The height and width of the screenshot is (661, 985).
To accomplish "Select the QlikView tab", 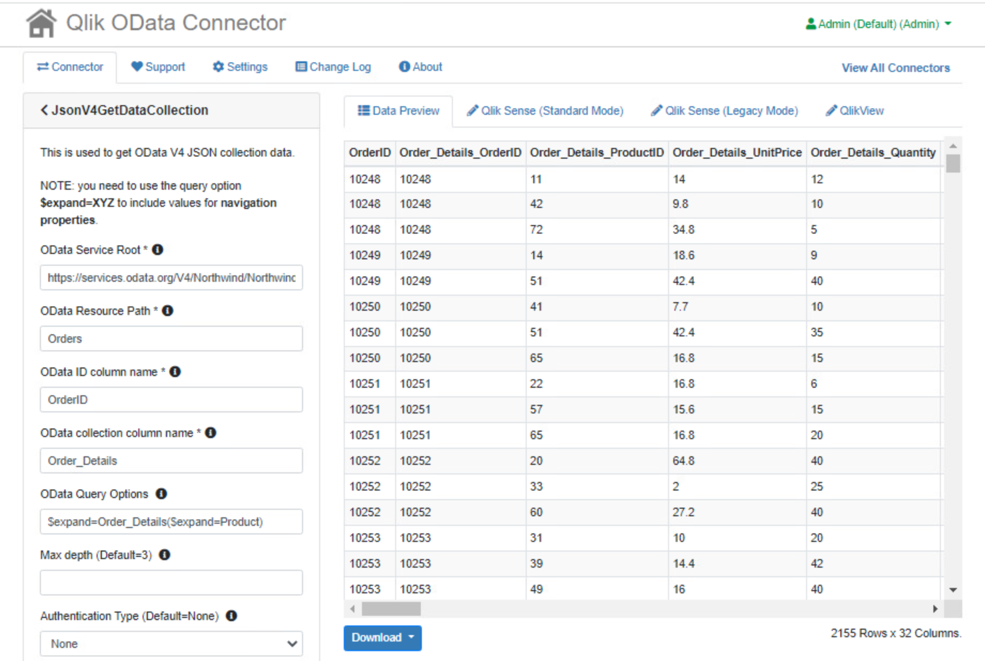I will coord(855,111).
